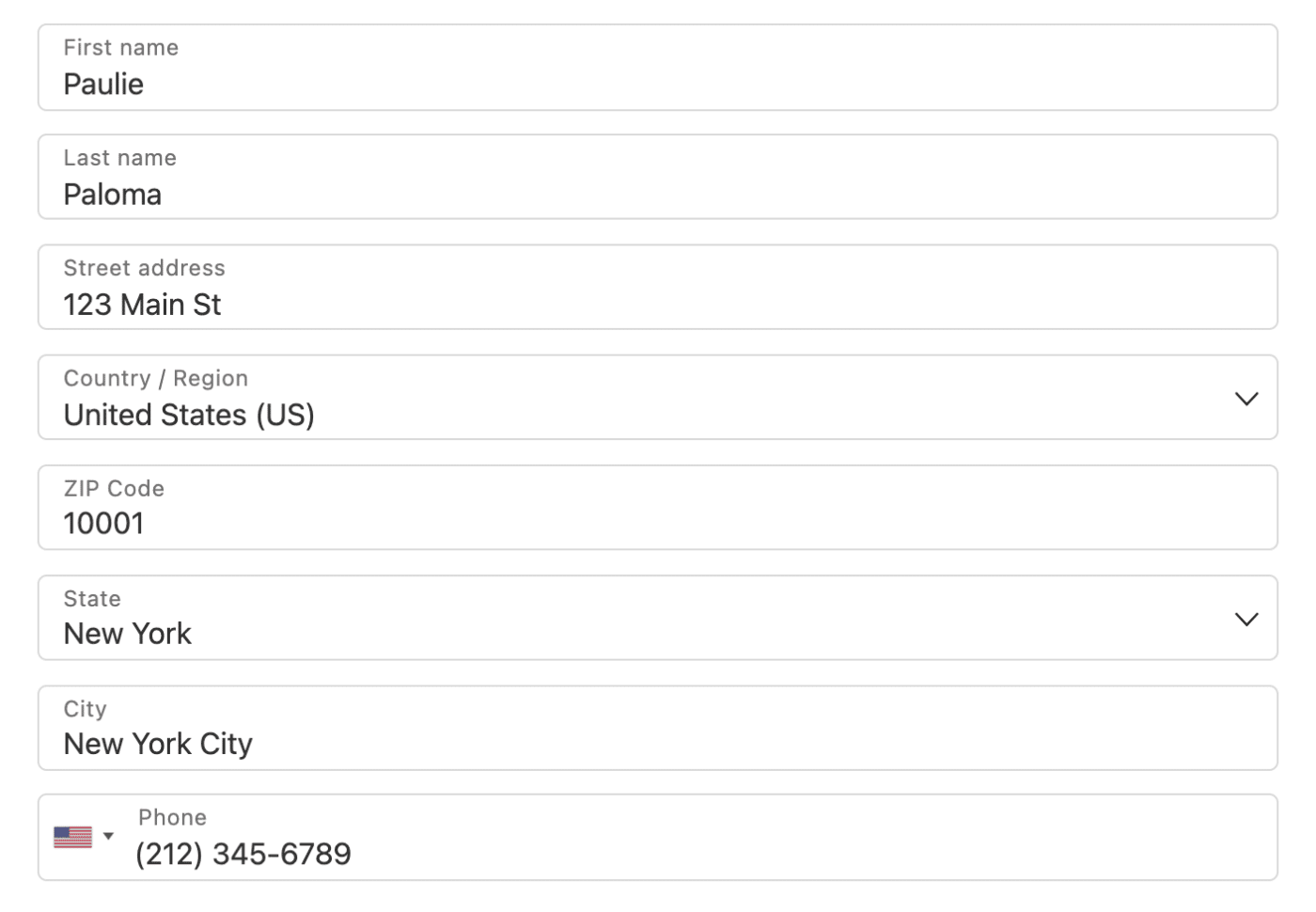This screenshot has height=912, width=1316.
Task: Open the phone country code caret
Action: point(108,836)
